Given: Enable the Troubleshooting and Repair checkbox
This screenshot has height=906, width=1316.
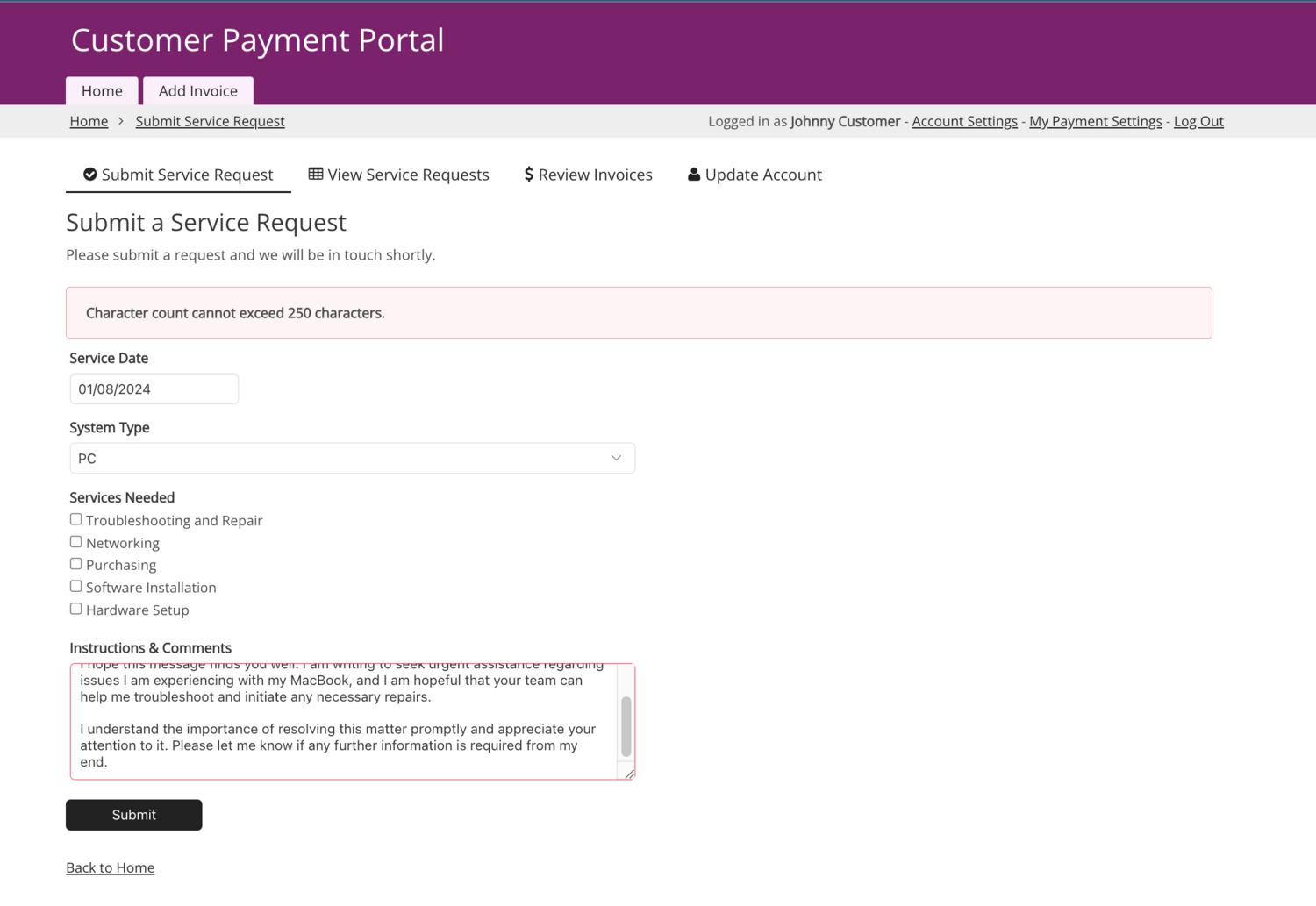Looking at the screenshot, I should pyautogui.click(x=75, y=518).
